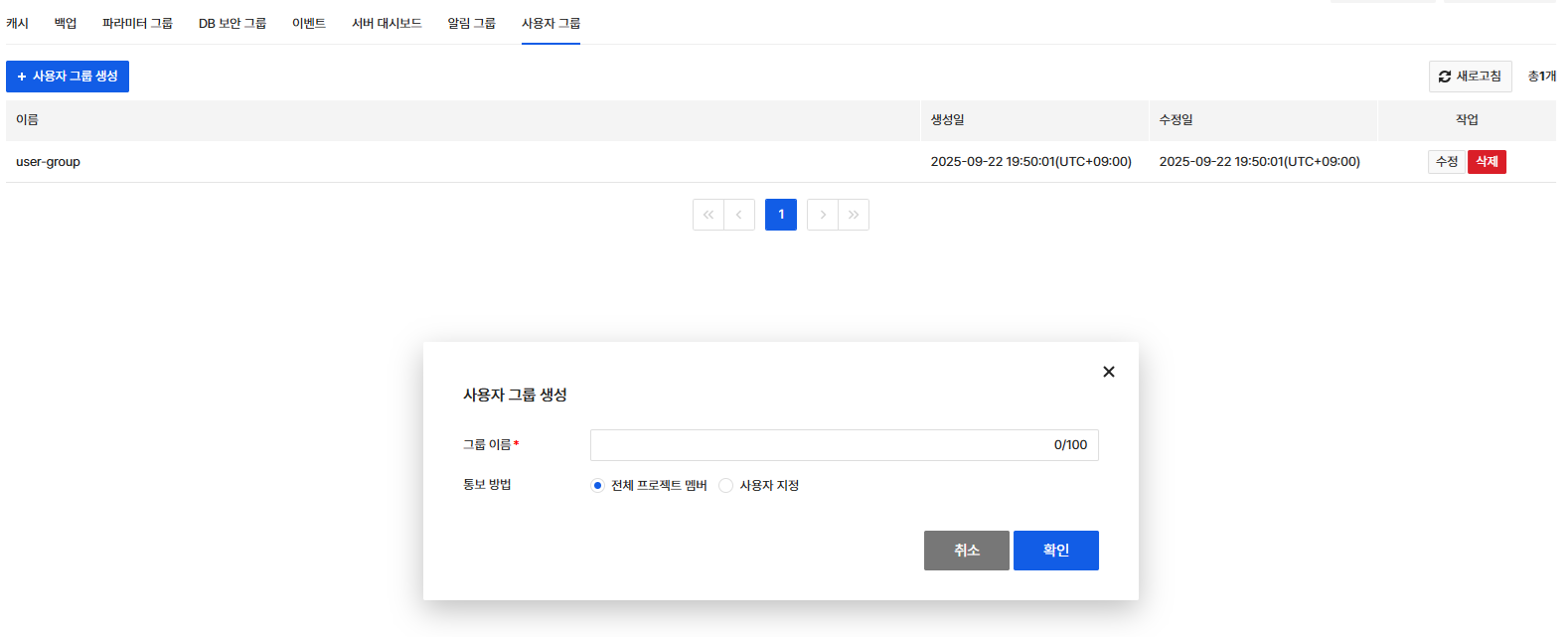Select 전체 프로젝트 멤버 radio option
The image size is (1568, 637).
[x=597, y=486]
